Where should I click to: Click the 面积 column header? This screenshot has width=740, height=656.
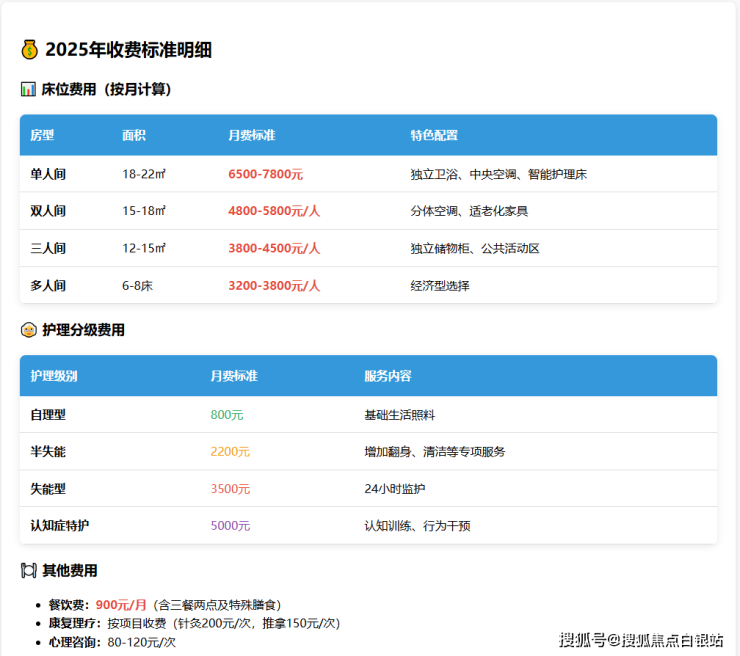coord(134,135)
